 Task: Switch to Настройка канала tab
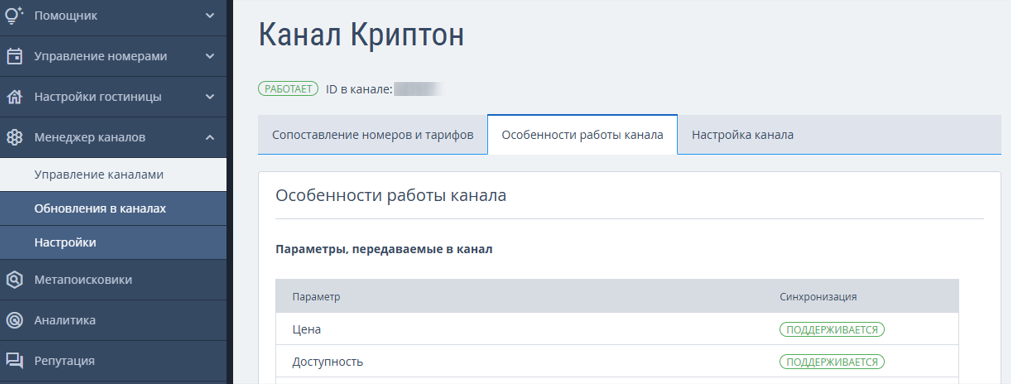(x=742, y=135)
